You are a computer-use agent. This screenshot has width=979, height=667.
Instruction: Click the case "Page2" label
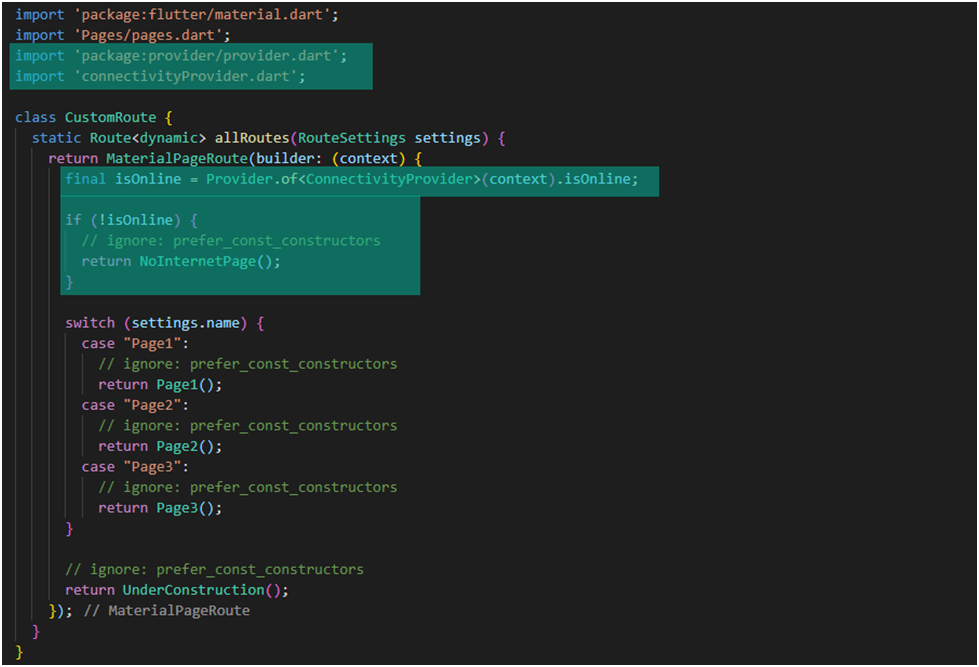click(x=135, y=405)
